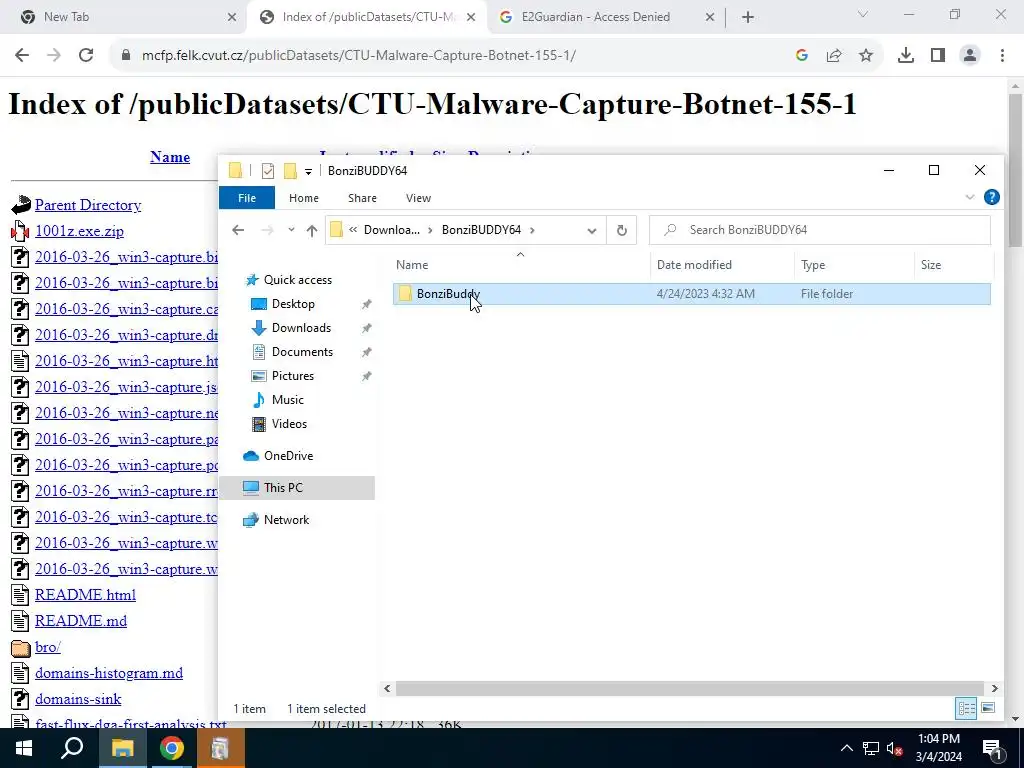The height and width of the screenshot is (768, 1024).
Task: Open Parent Directory link
Action: point(88,205)
